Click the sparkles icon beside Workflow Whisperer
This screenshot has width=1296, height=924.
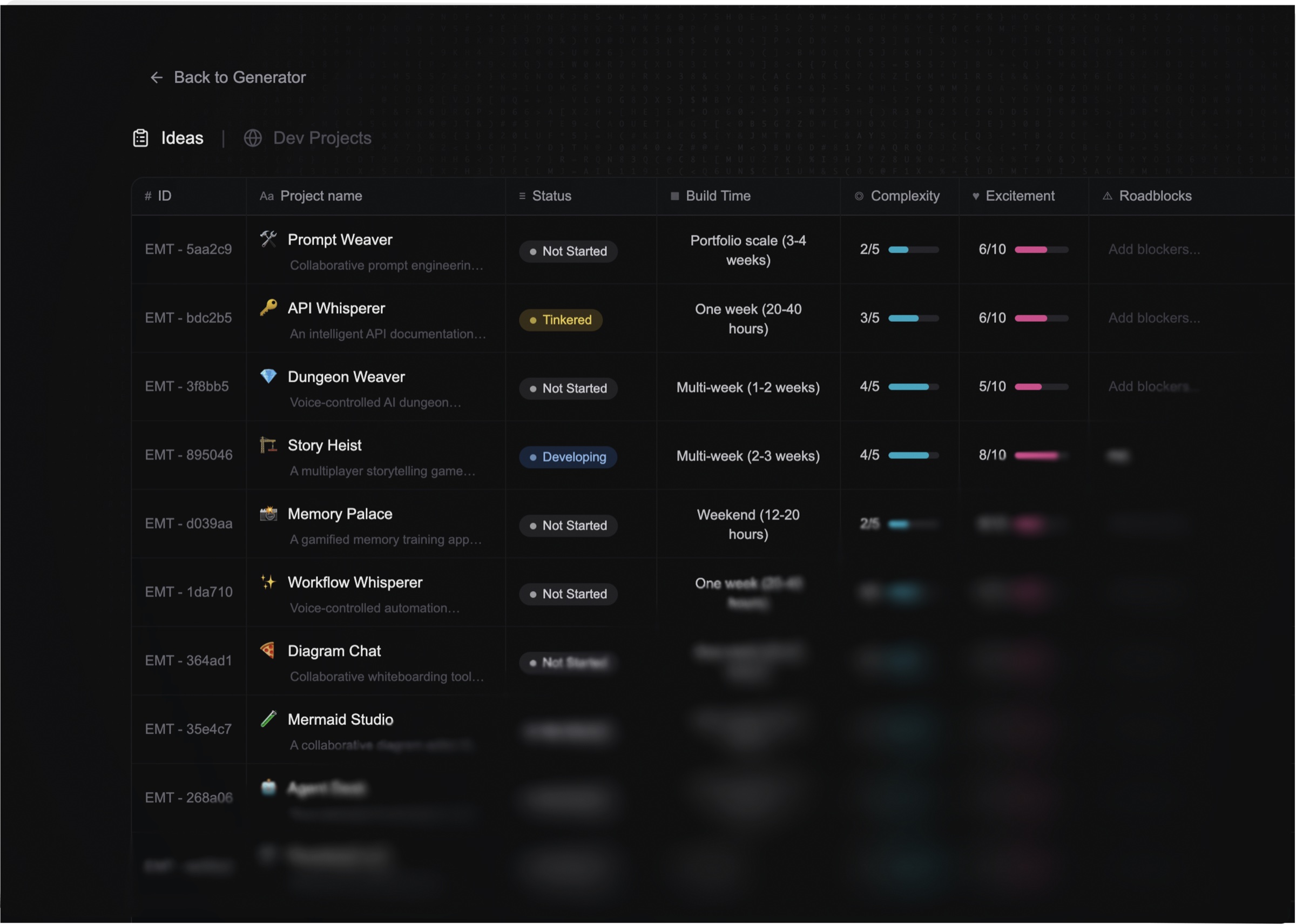[x=268, y=582]
